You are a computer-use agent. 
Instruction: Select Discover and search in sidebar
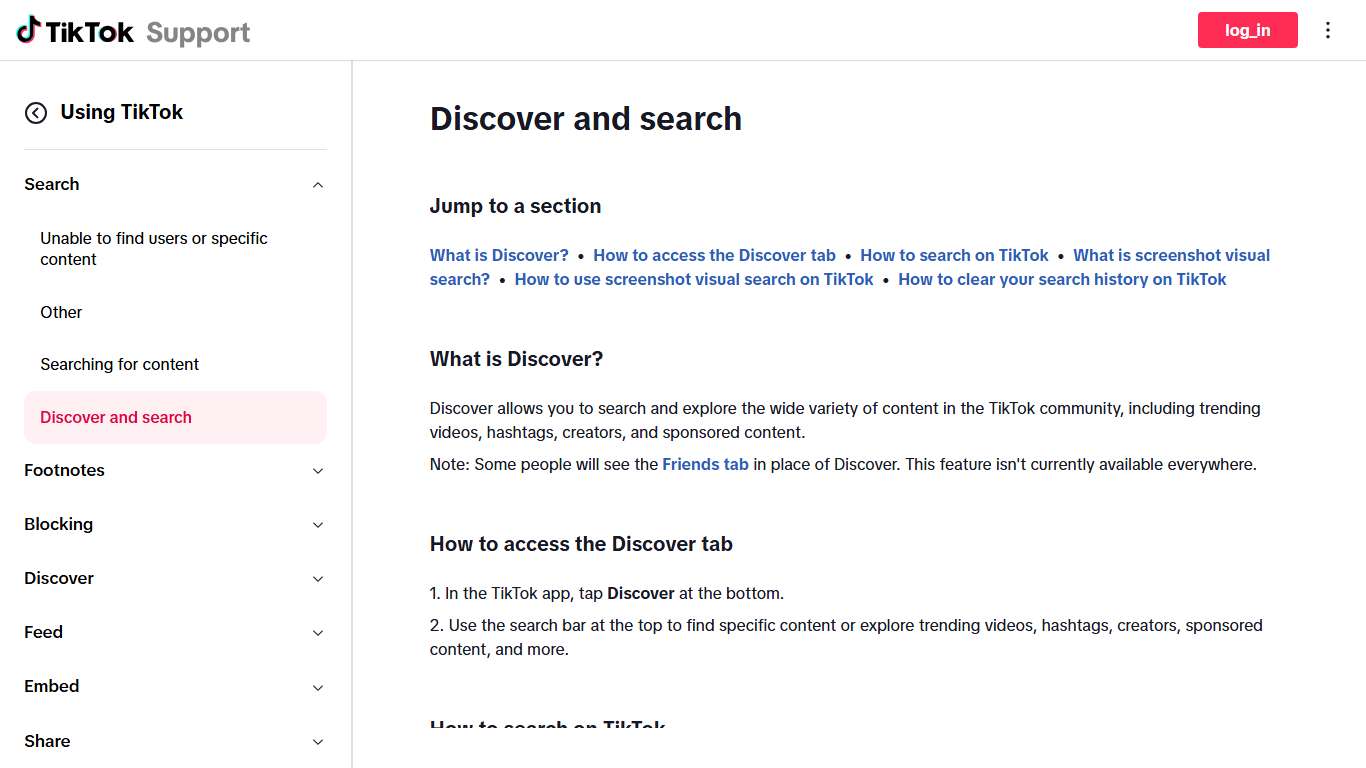(116, 417)
